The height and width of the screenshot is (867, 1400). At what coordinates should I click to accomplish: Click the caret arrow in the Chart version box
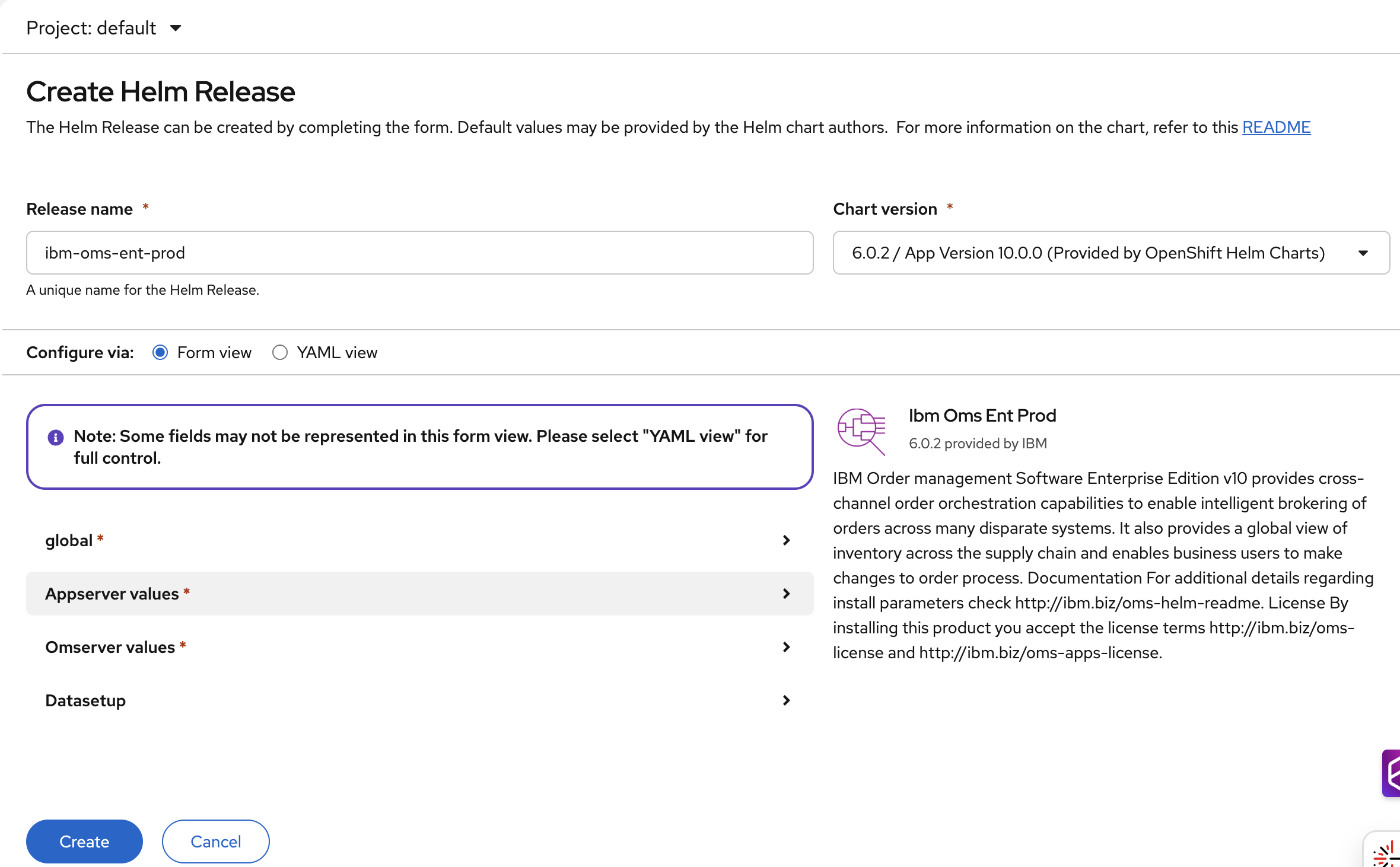[x=1363, y=253]
